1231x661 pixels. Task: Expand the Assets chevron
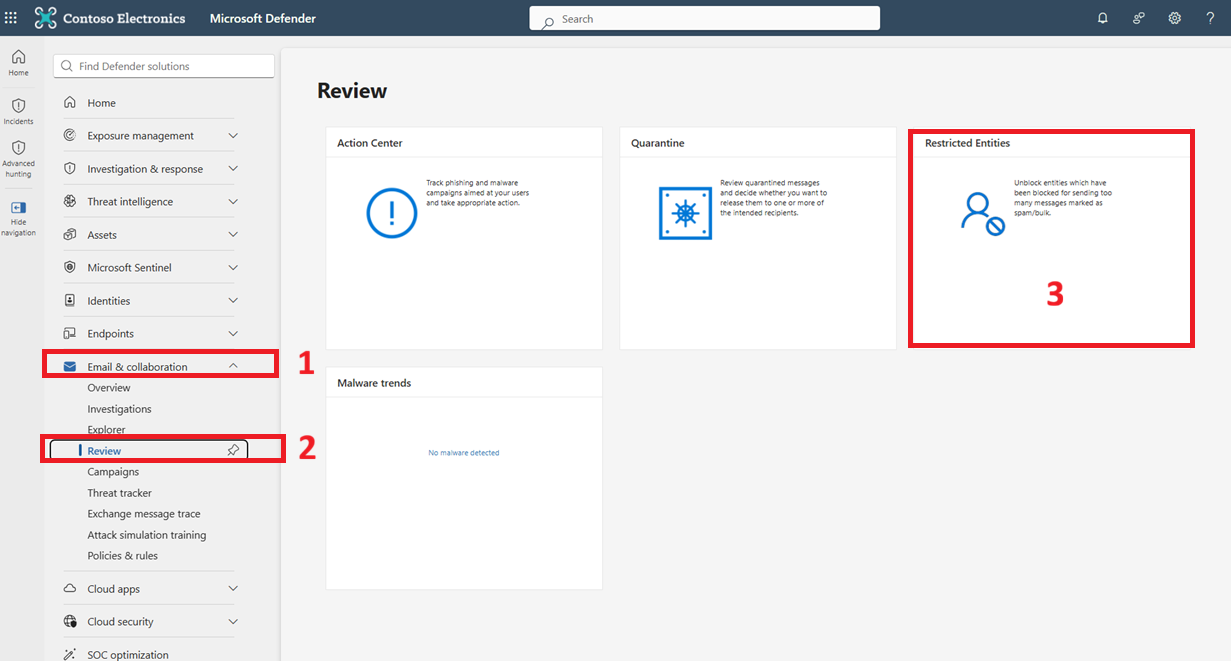point(233,235)
